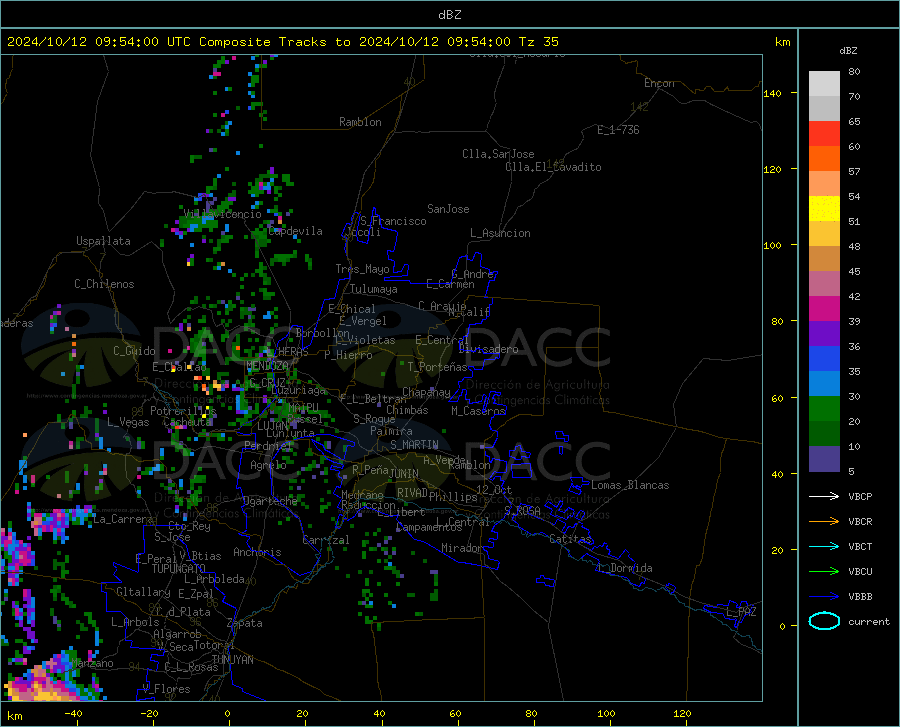
Task: Select the green VBCU arrow icon
Action: 824,572
